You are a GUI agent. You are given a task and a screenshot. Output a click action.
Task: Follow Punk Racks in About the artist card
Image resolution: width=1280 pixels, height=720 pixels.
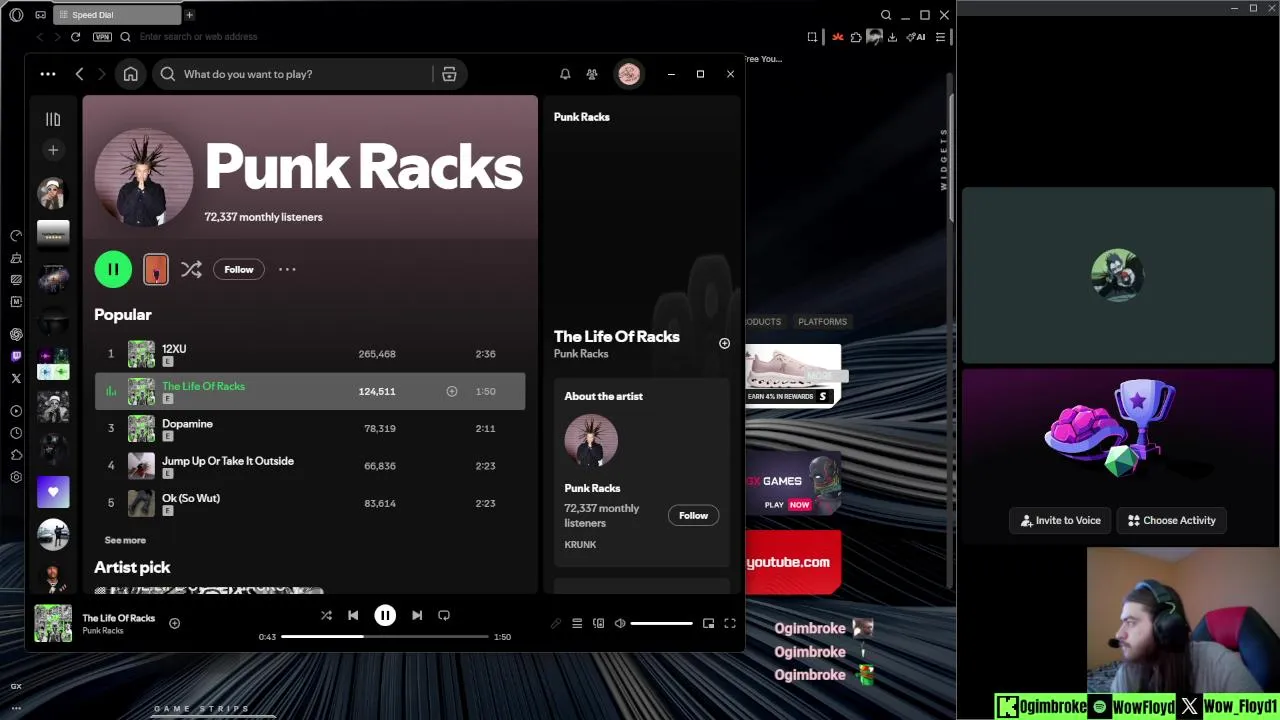pos(693,515)
